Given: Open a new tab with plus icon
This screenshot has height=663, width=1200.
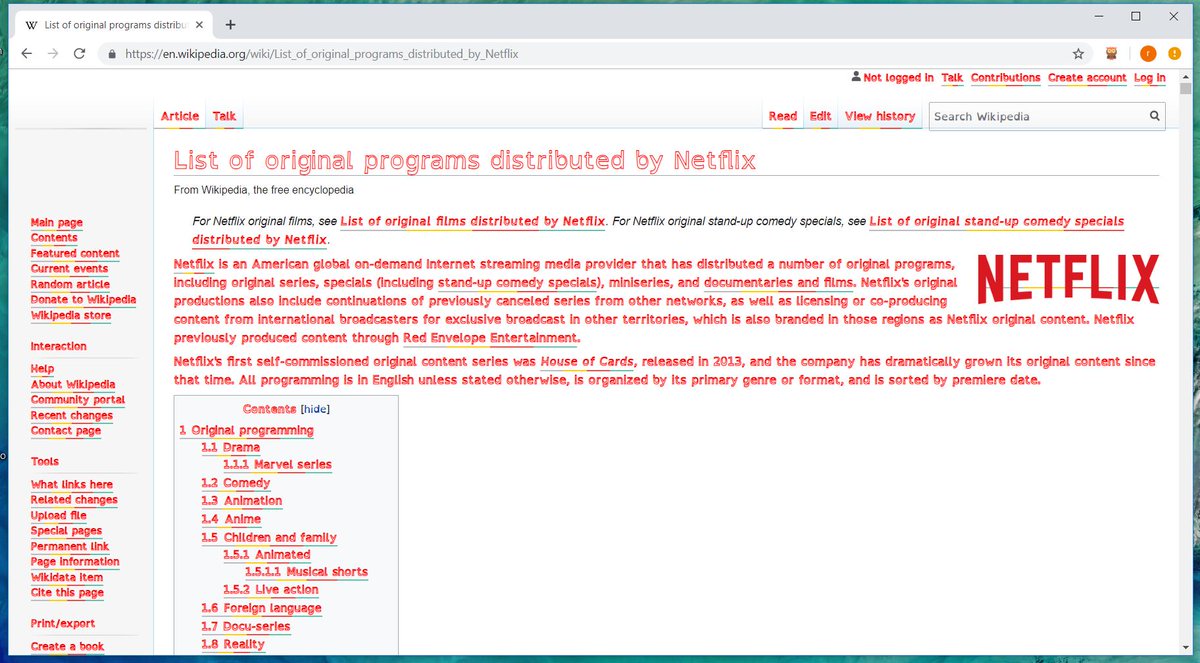Looking at the screenshot, I should click(230, 24).
